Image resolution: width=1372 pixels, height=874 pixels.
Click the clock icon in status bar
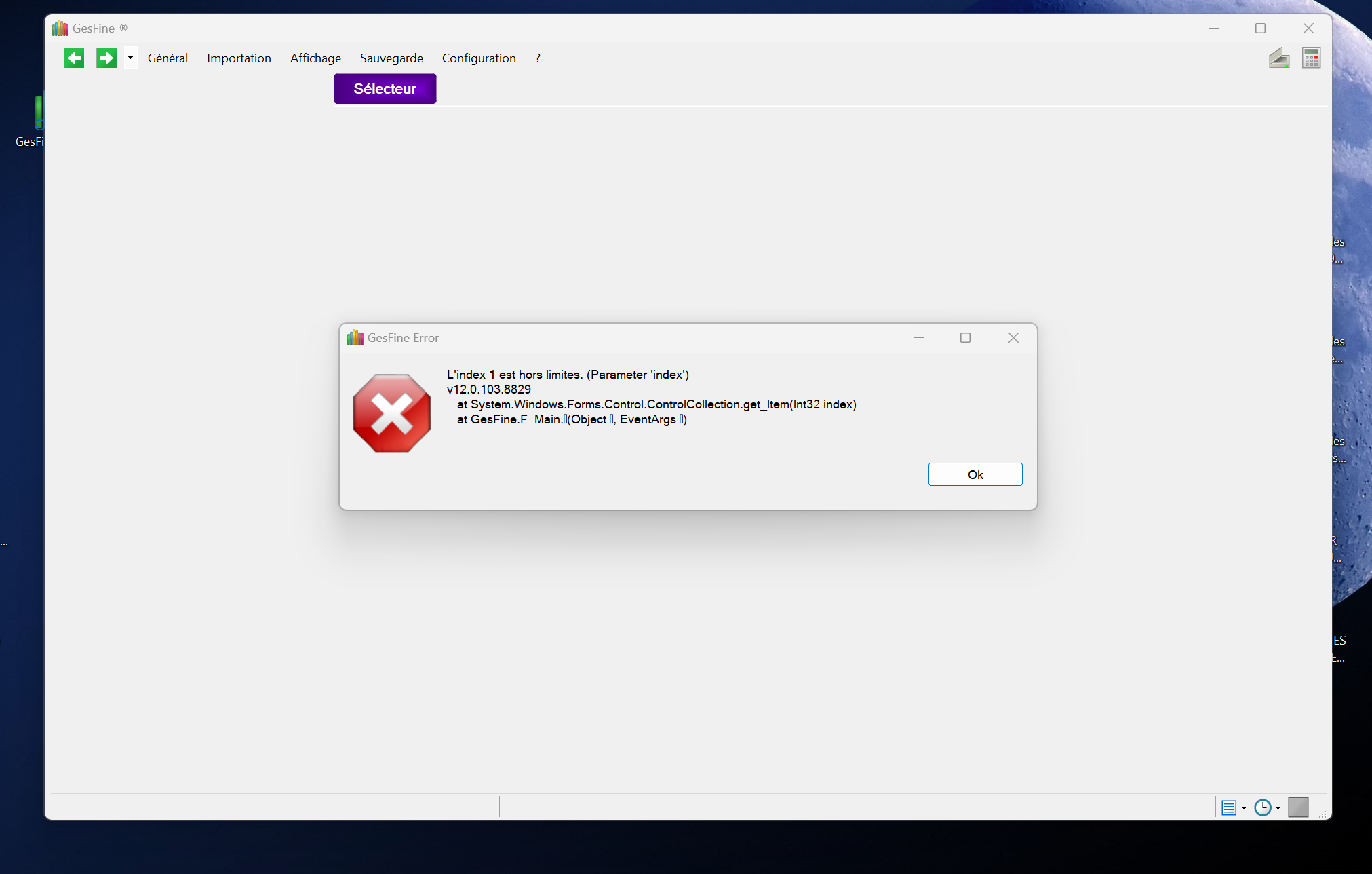pyautogui.click(x=1262, y=807)
